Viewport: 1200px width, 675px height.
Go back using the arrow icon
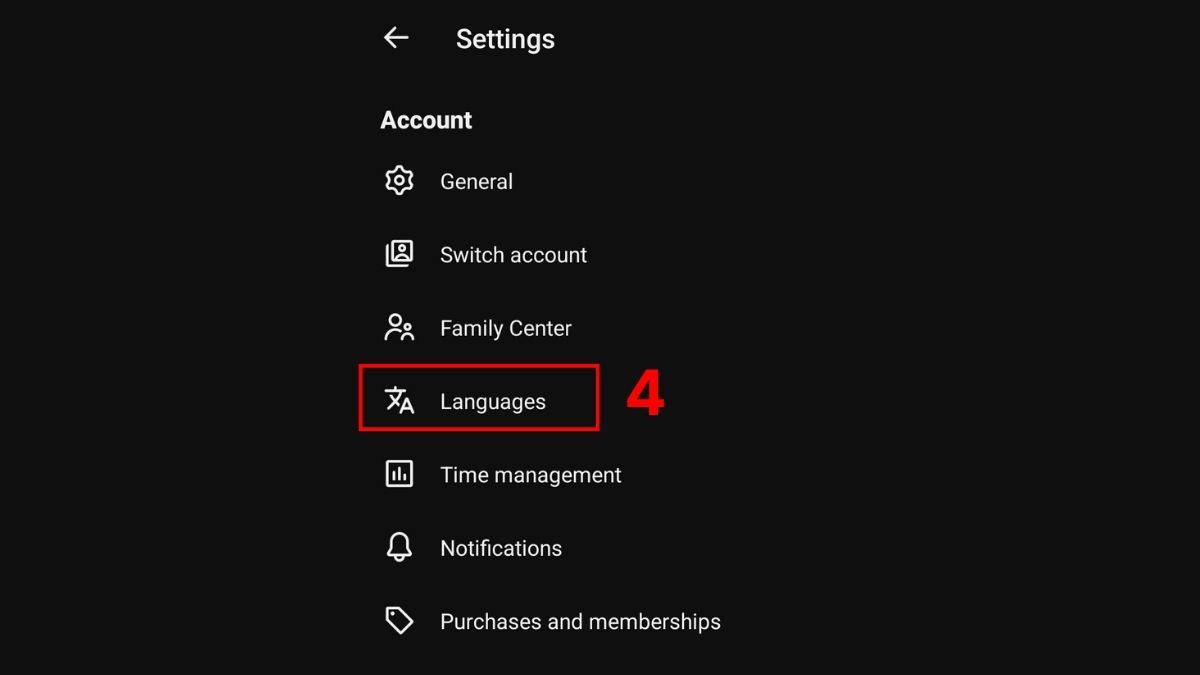[x=396, y=38]
